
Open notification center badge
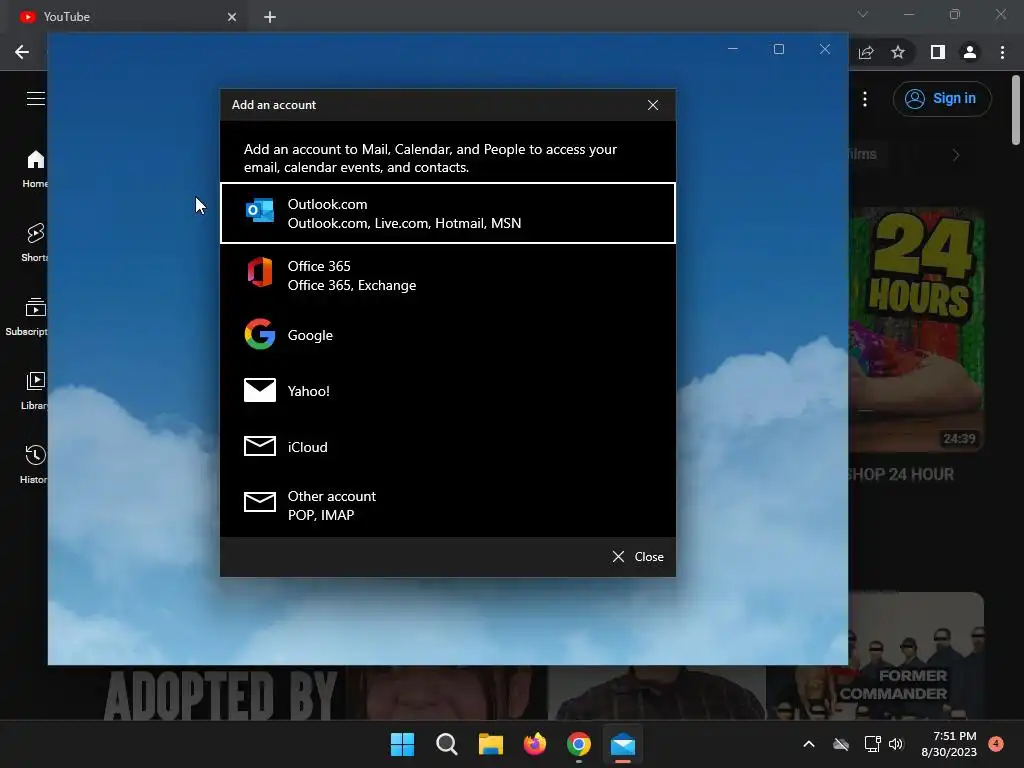pyautogui.click(x=996, y=743)
